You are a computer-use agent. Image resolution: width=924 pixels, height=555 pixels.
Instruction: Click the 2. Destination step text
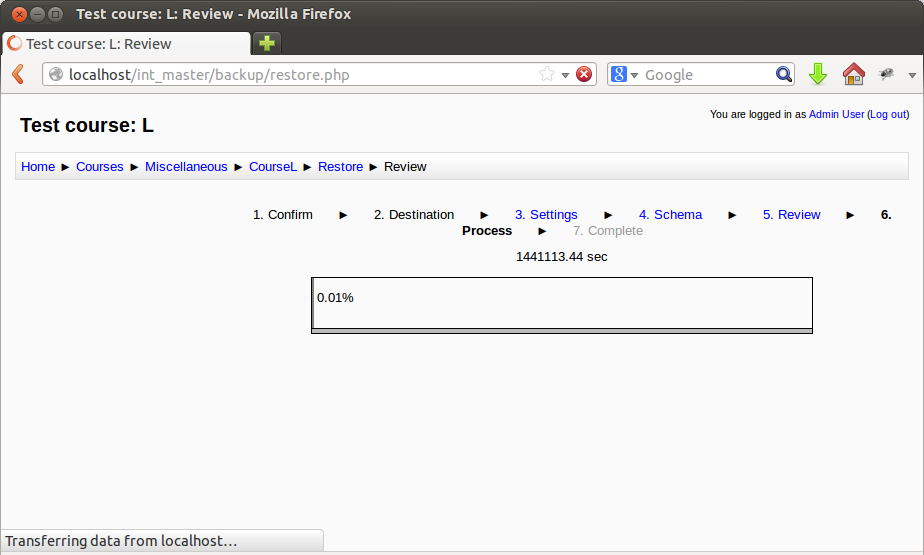(x=414, y=214)
